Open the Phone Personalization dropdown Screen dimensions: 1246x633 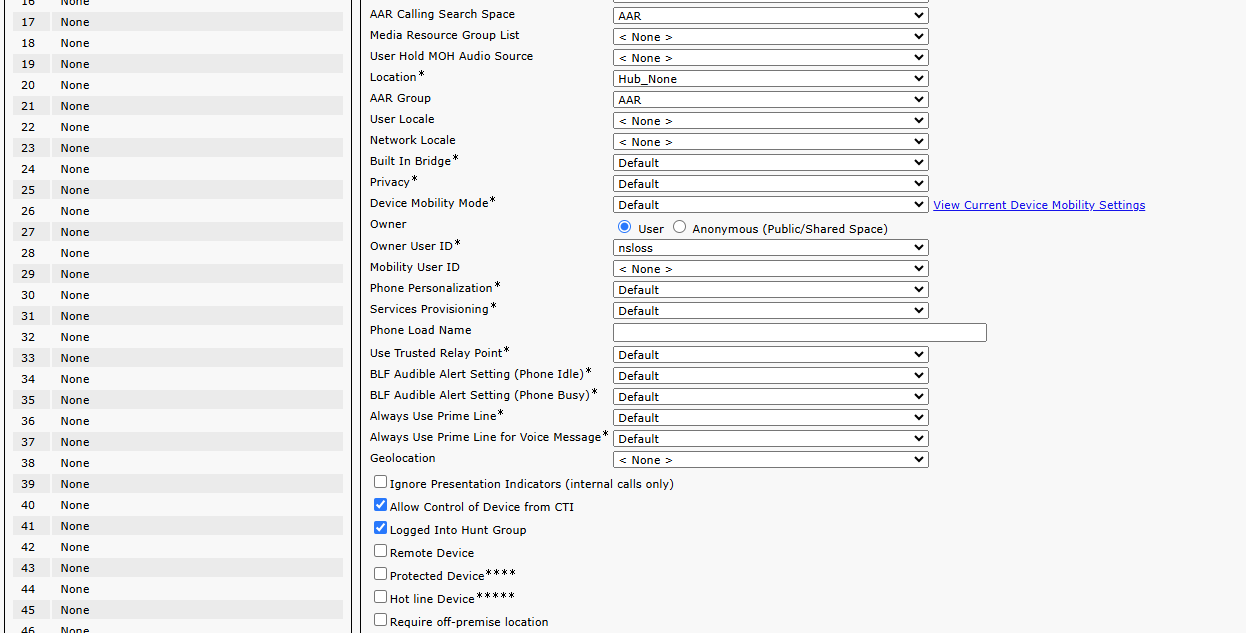pyautogui.click(x=770, y=289)
